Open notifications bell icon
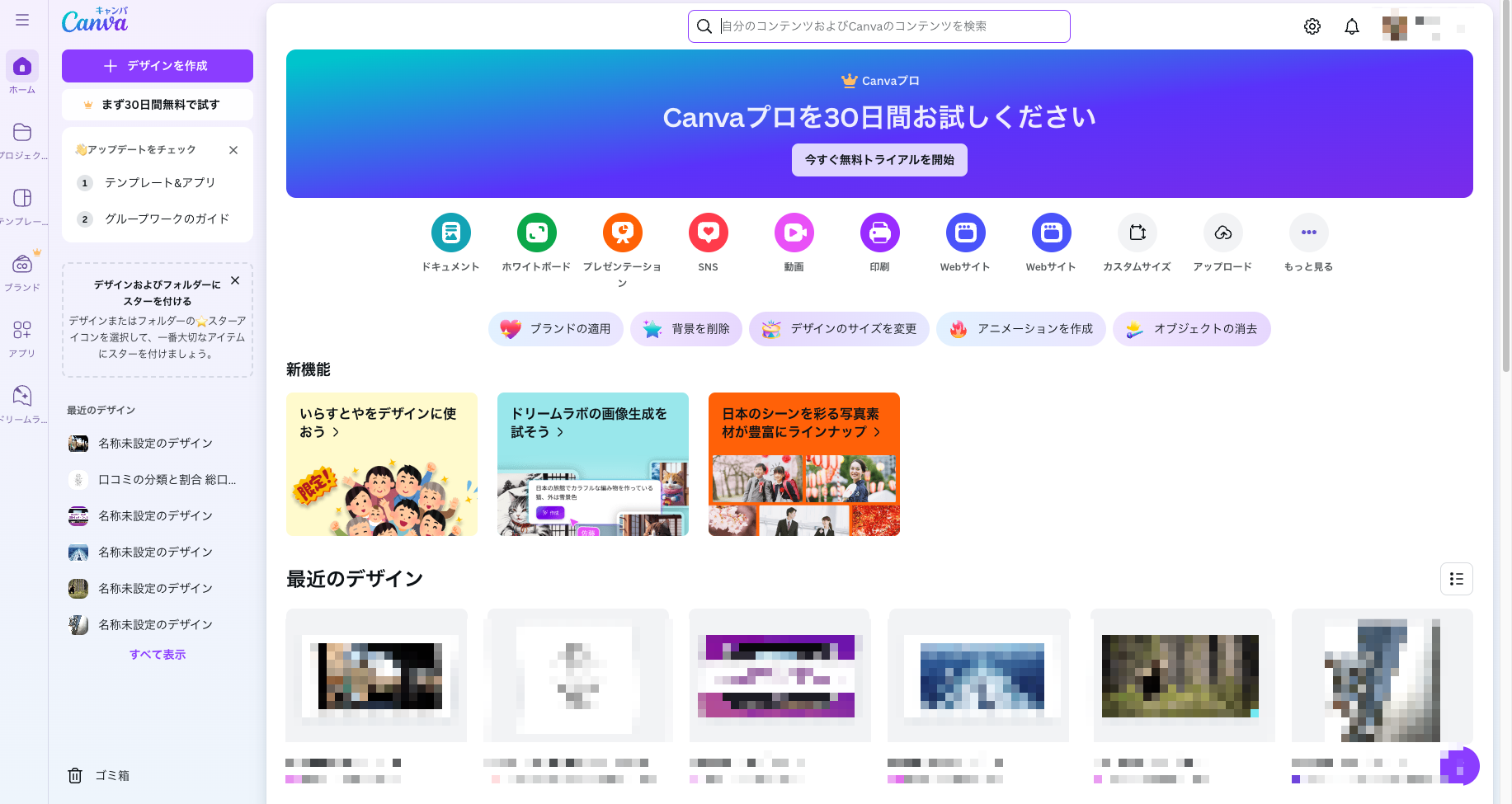1512x804 pixels. [1352, 26]
